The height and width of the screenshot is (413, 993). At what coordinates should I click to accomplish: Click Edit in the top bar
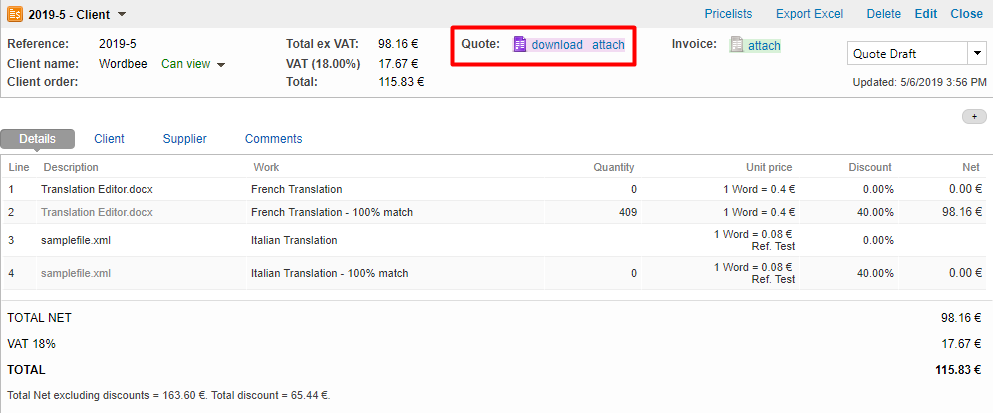[x=925, y=14]
